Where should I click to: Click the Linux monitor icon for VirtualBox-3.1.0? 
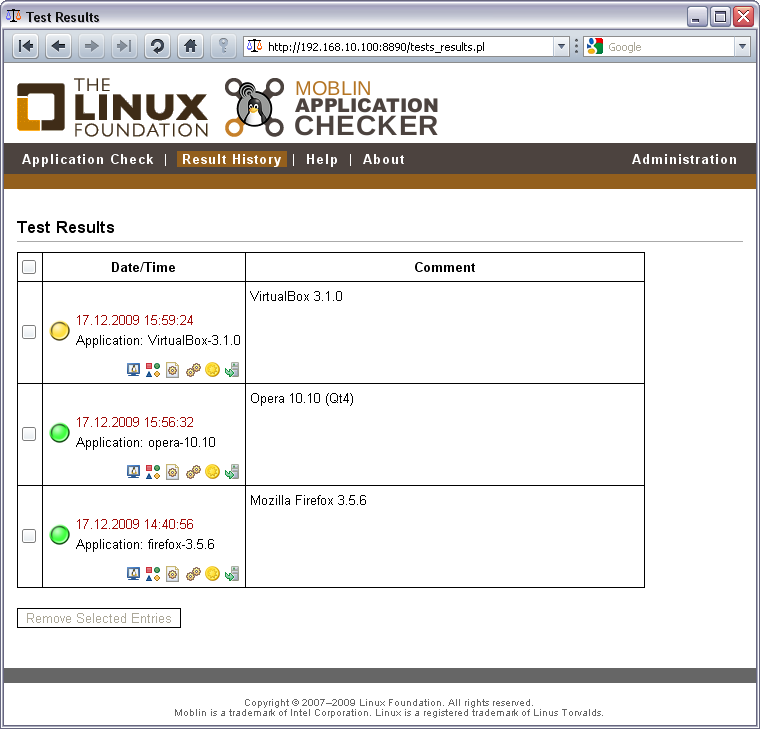pos(133,370)
